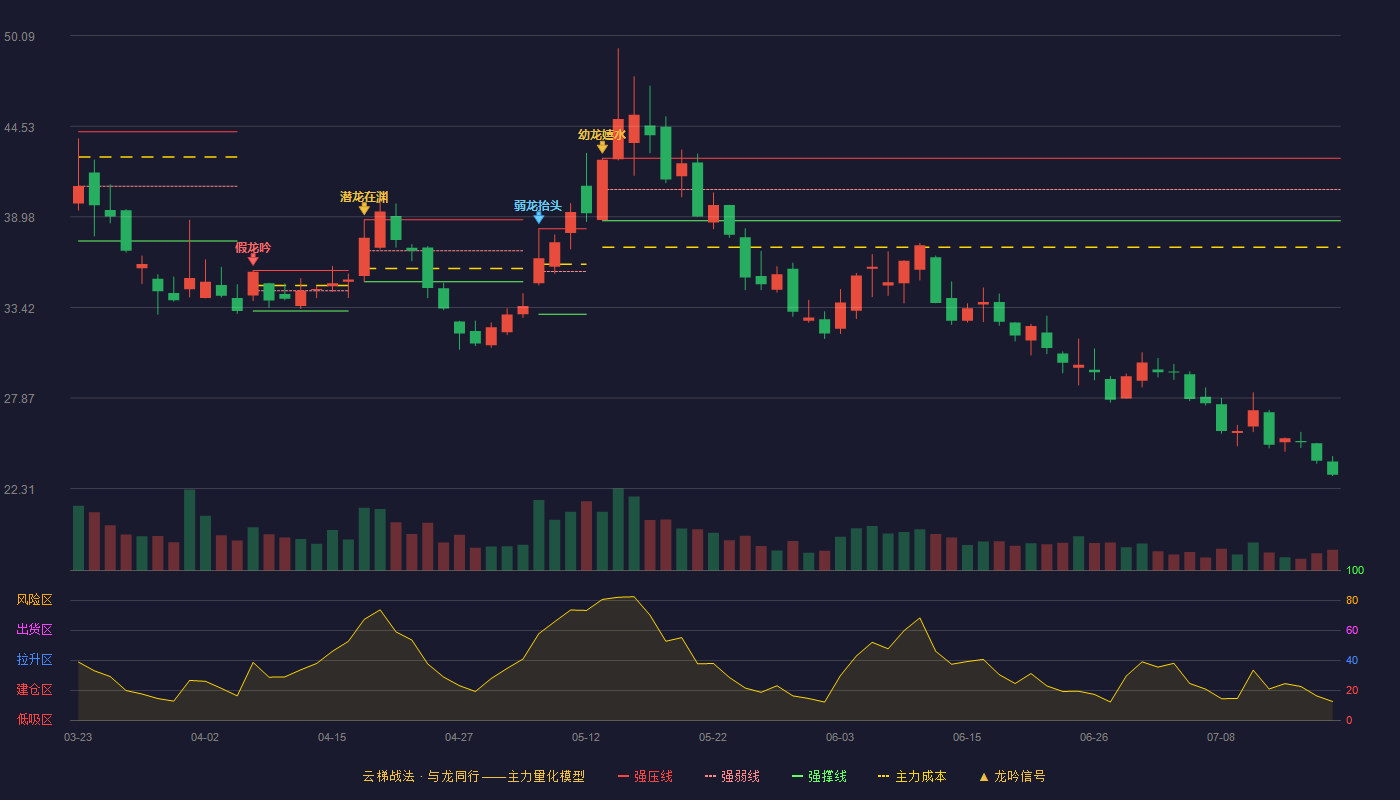
Task: Click the 03-23 date label
Action: (78, 737)
